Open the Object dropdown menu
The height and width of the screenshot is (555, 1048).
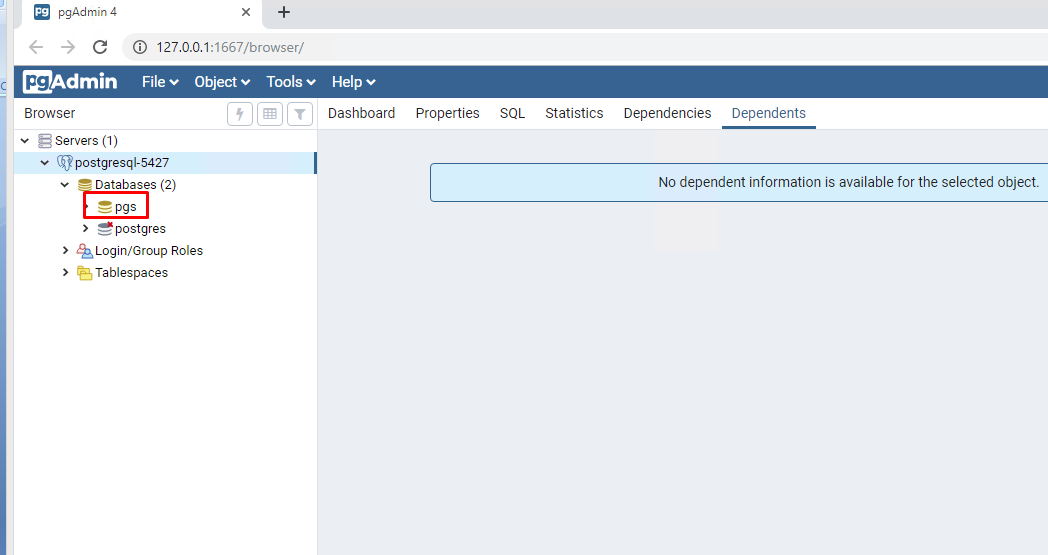222,82
